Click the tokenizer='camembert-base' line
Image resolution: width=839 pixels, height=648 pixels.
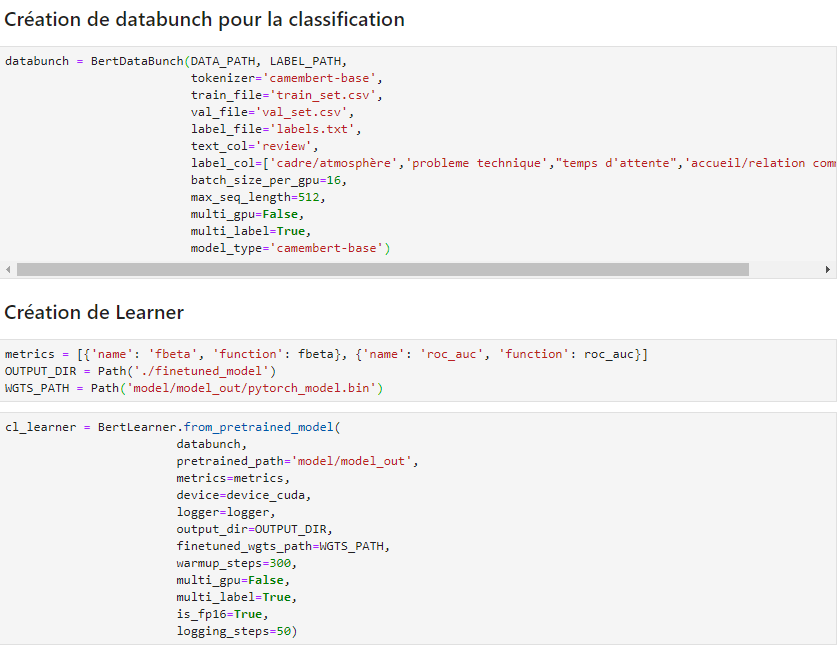pyautogui.click(x=287, y=78)
